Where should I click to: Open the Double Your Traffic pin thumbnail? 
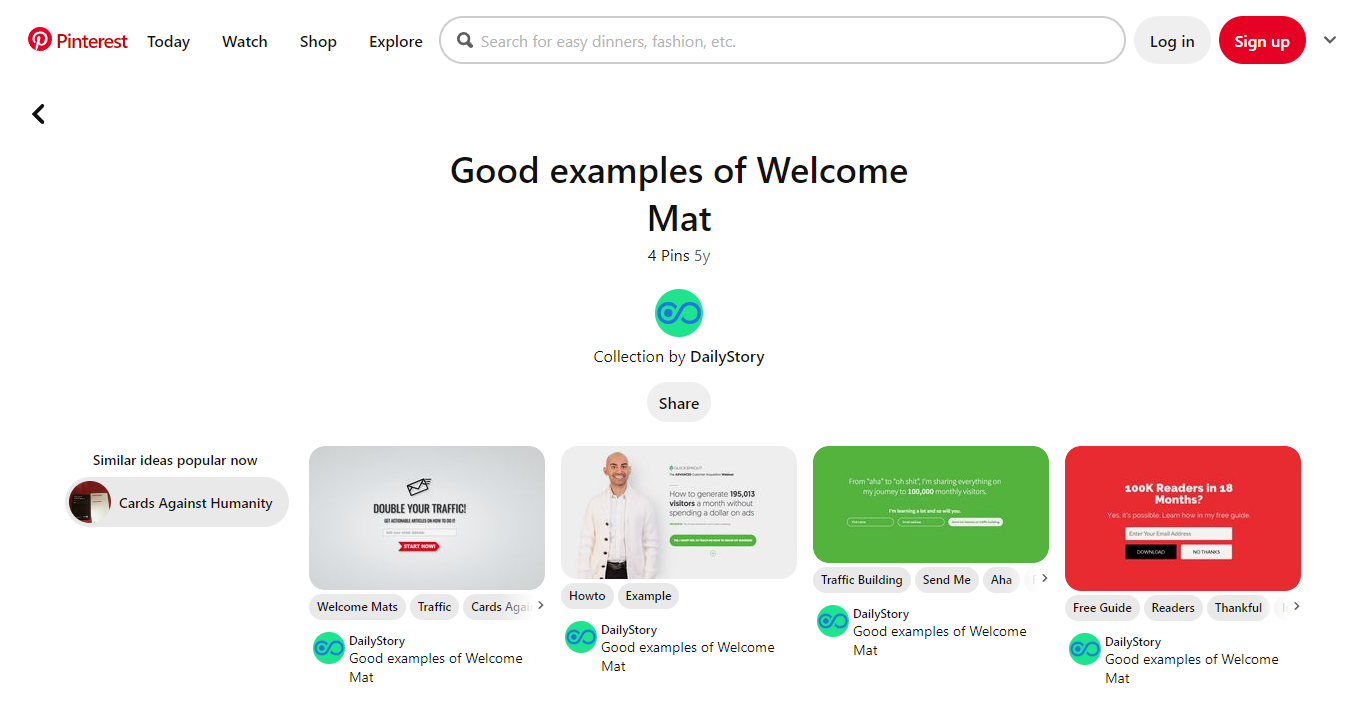(x=426, y=517)
